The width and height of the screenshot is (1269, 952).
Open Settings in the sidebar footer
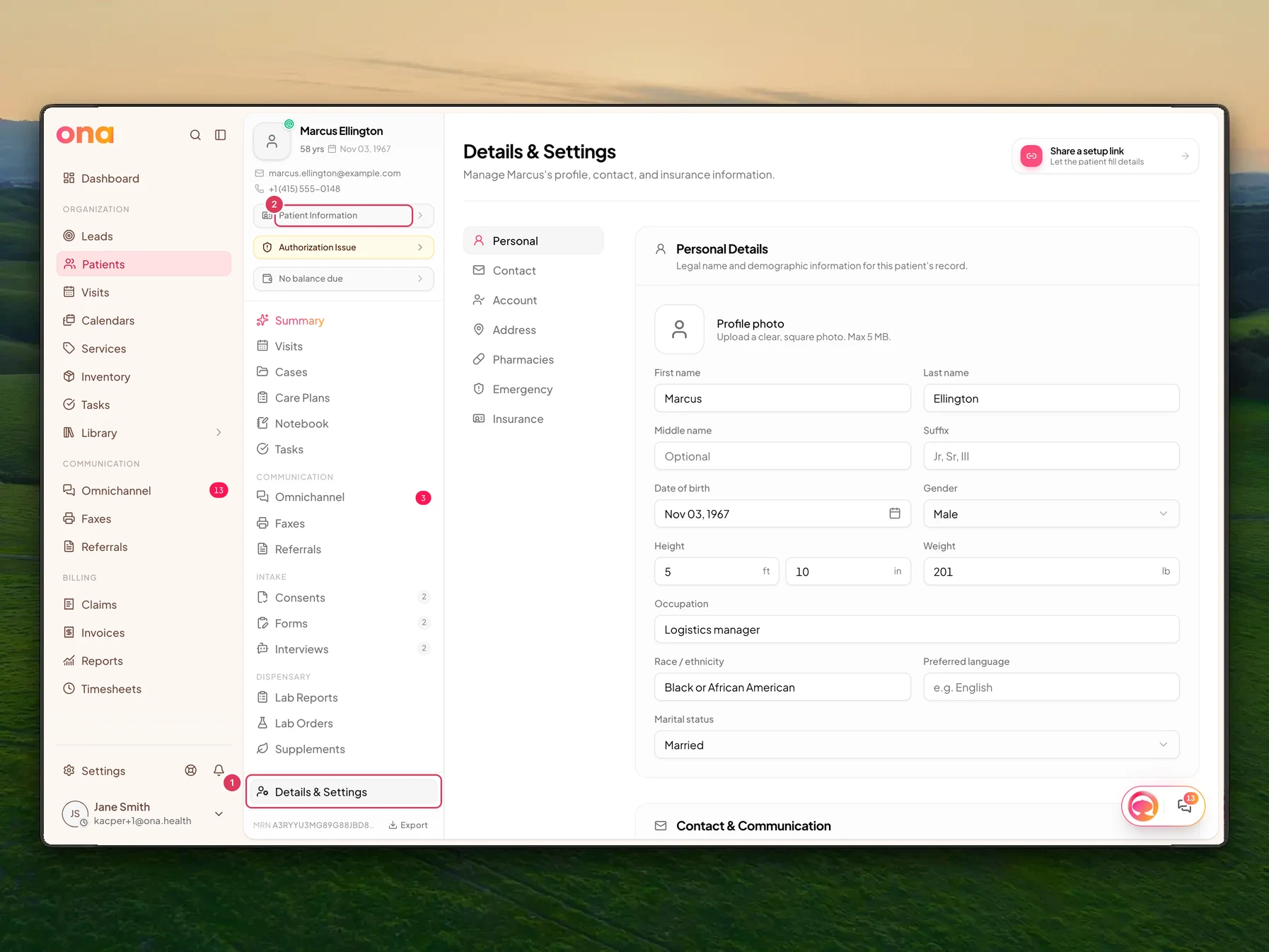[x=95, y=771]
